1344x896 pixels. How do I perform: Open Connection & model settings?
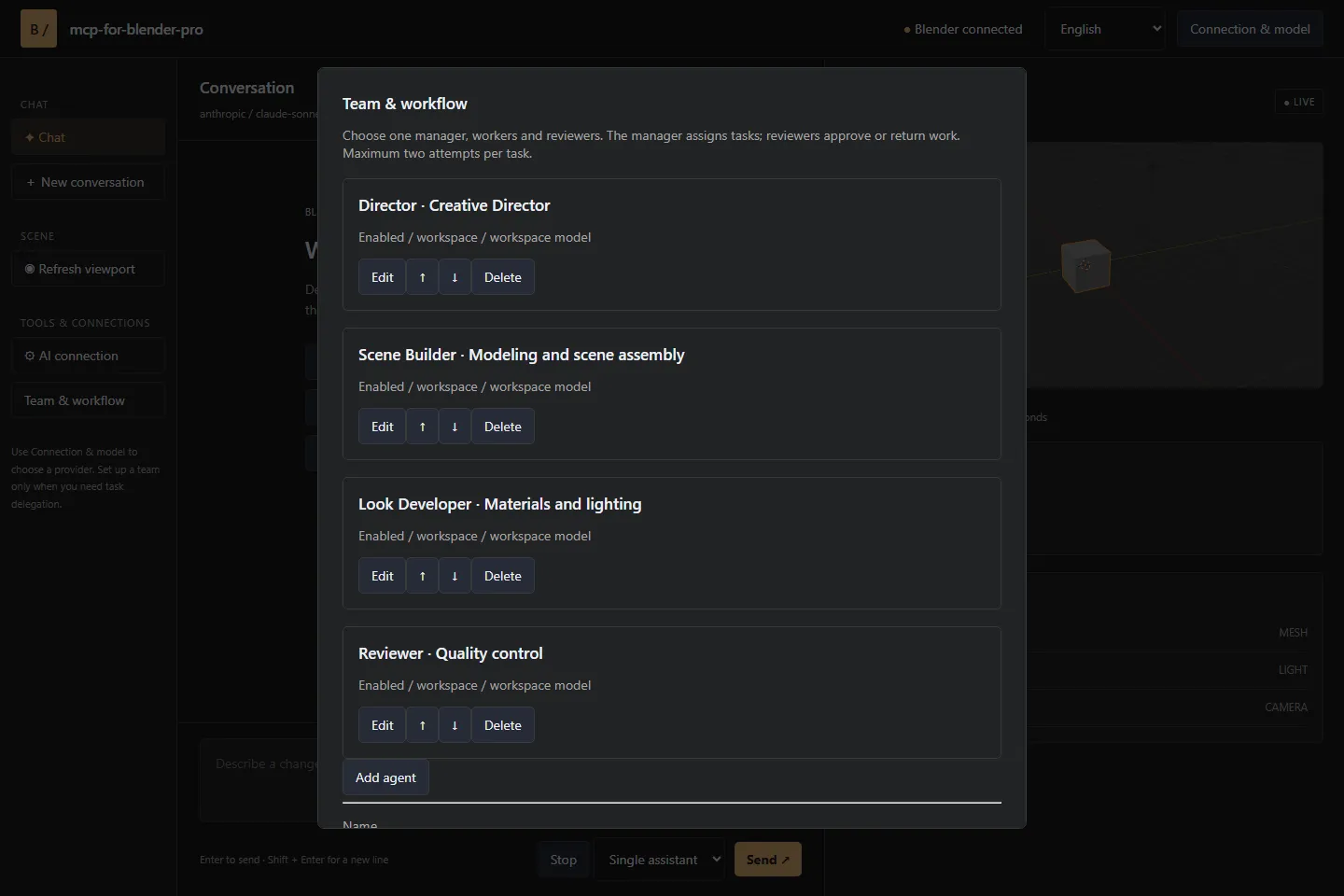1250,29
